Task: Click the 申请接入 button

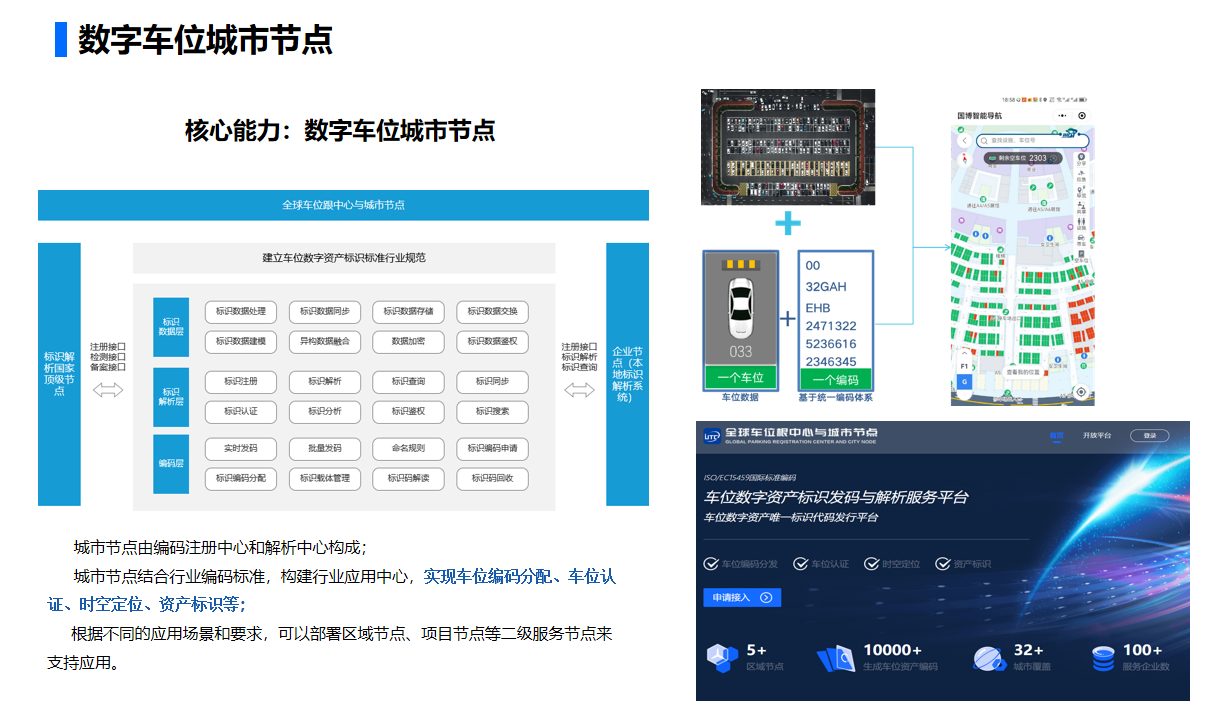Action: coord(740,597)
